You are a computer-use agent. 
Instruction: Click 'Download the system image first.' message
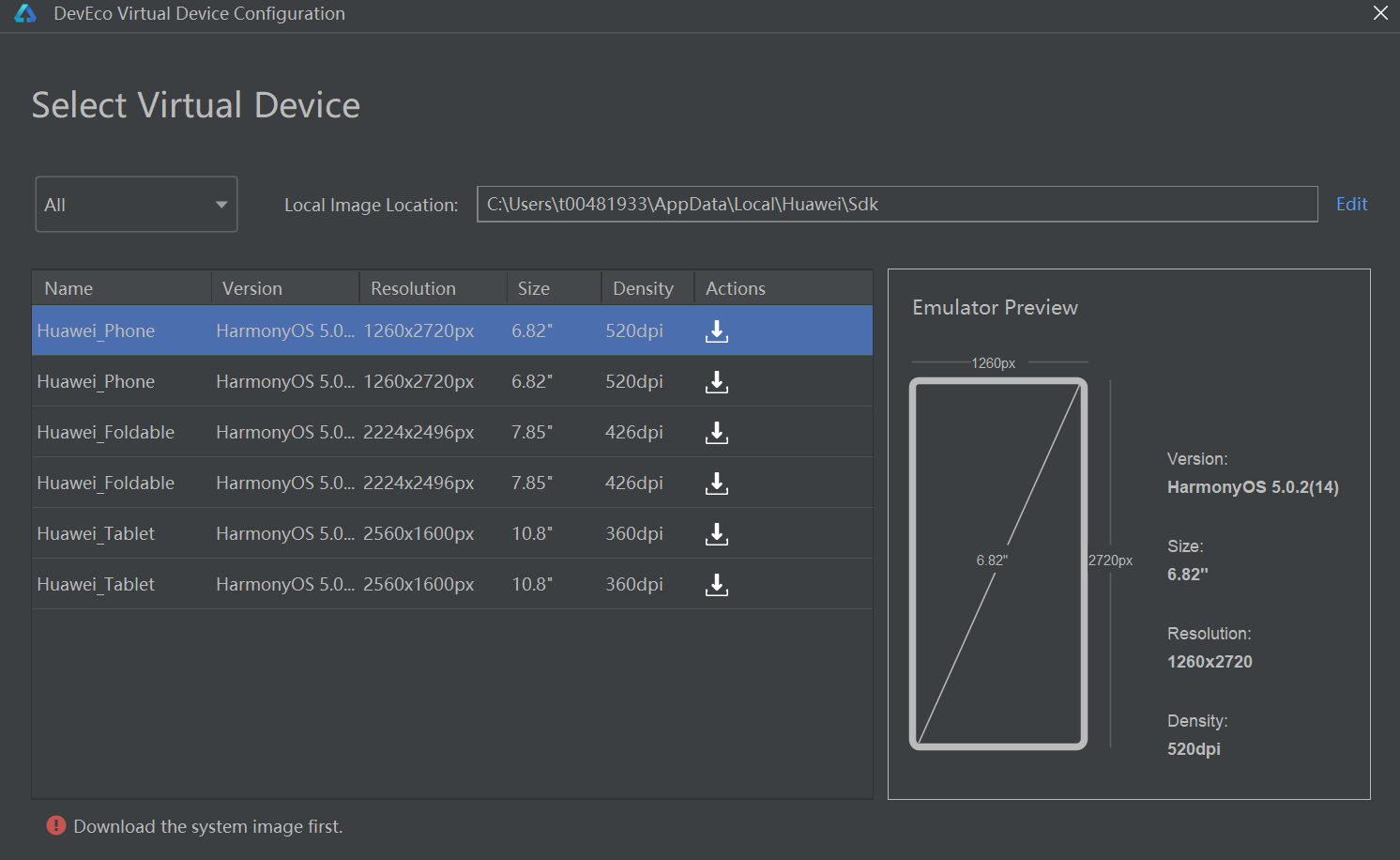pos(208,826)
